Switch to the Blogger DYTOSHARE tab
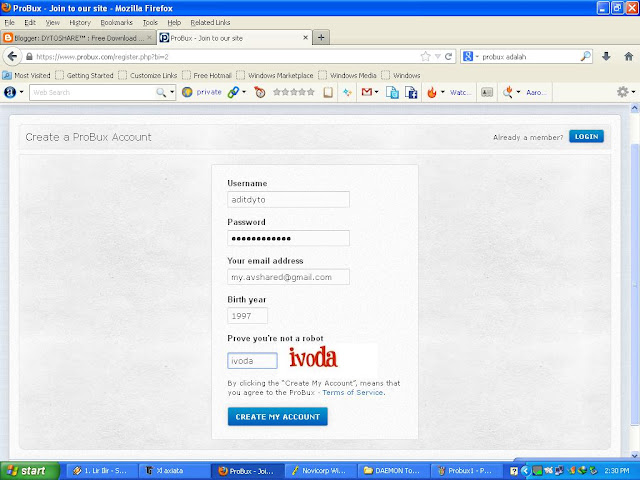 coord(78,38)
